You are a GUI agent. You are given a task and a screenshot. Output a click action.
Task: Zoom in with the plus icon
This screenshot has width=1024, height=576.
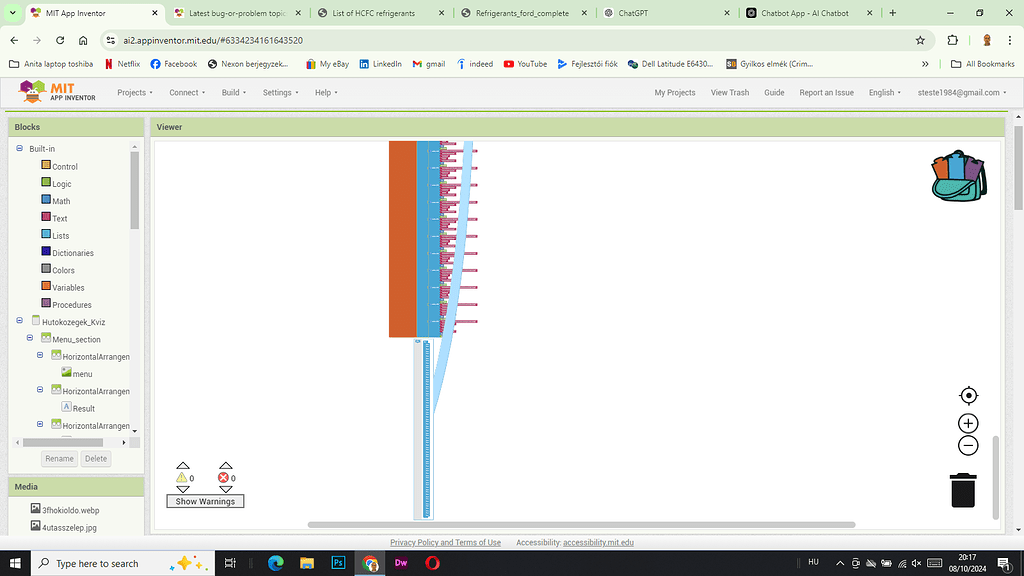tap(968, 423)
